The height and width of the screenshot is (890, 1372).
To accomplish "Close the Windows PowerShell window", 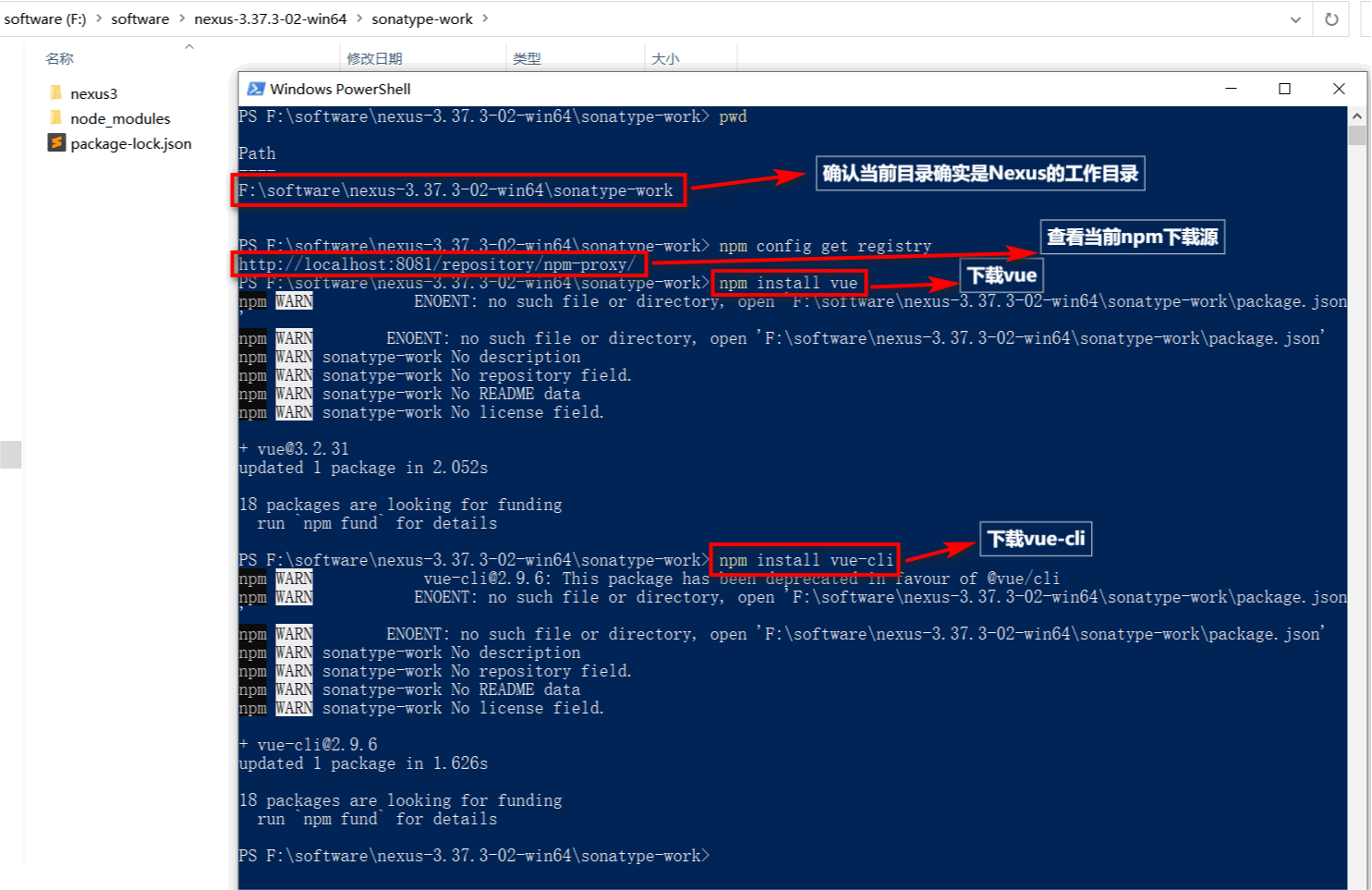I will (1339, 89).
